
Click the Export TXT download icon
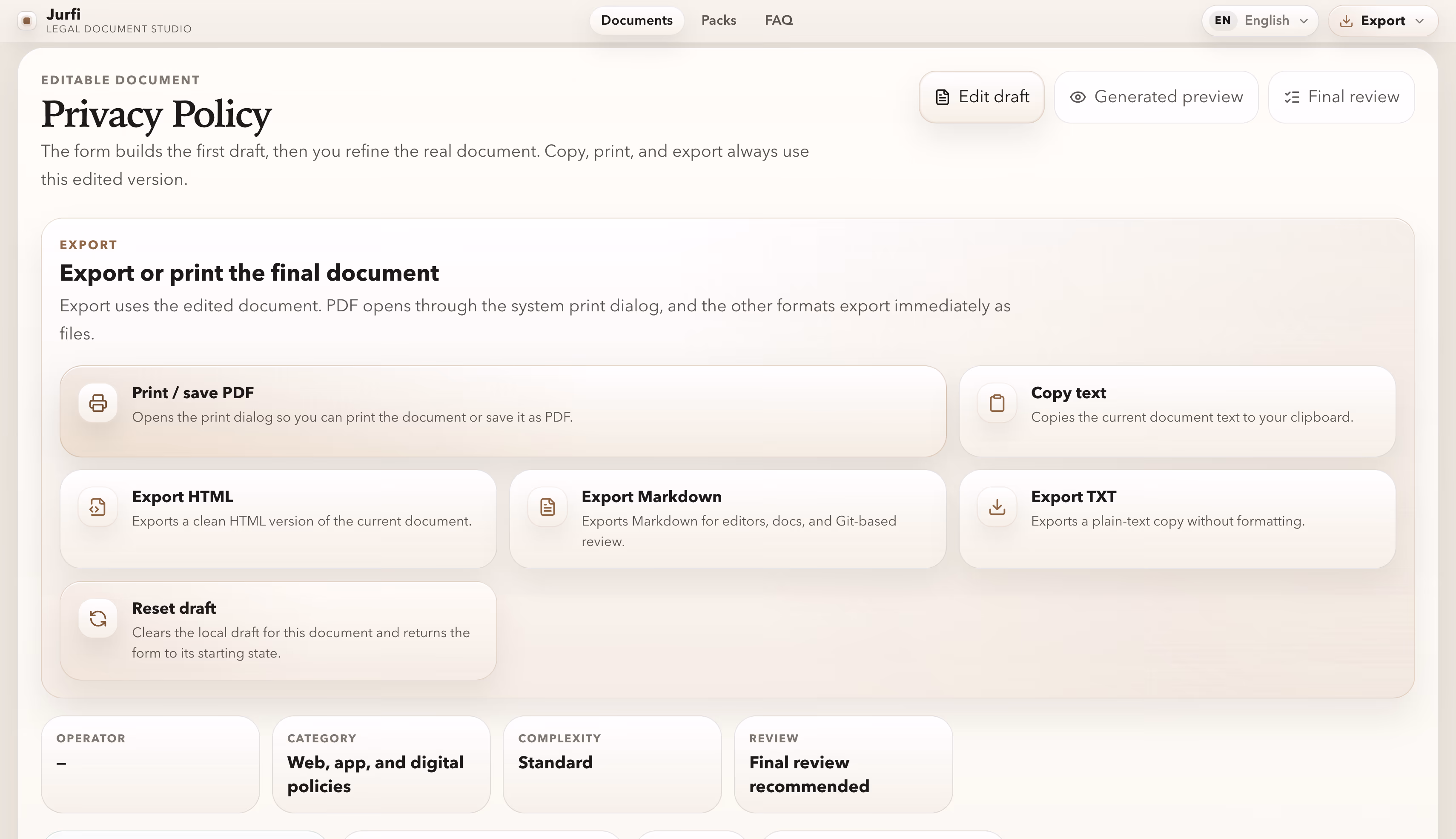[x=997, y=507]
